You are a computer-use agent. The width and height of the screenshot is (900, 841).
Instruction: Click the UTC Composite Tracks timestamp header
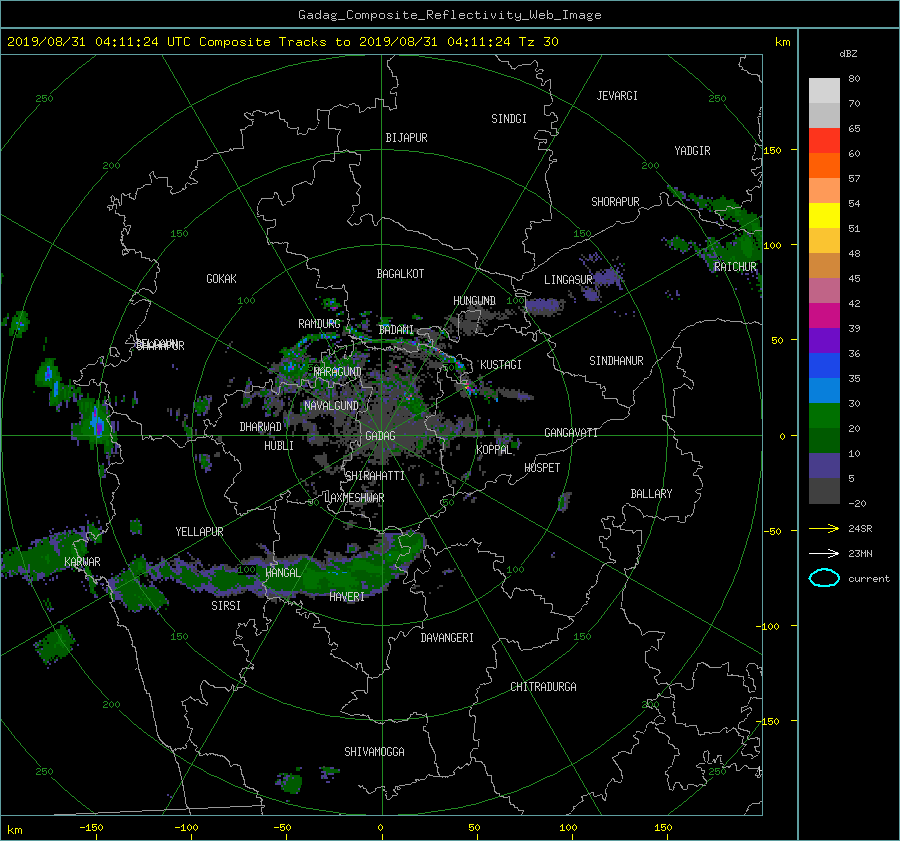pos(282,41)
